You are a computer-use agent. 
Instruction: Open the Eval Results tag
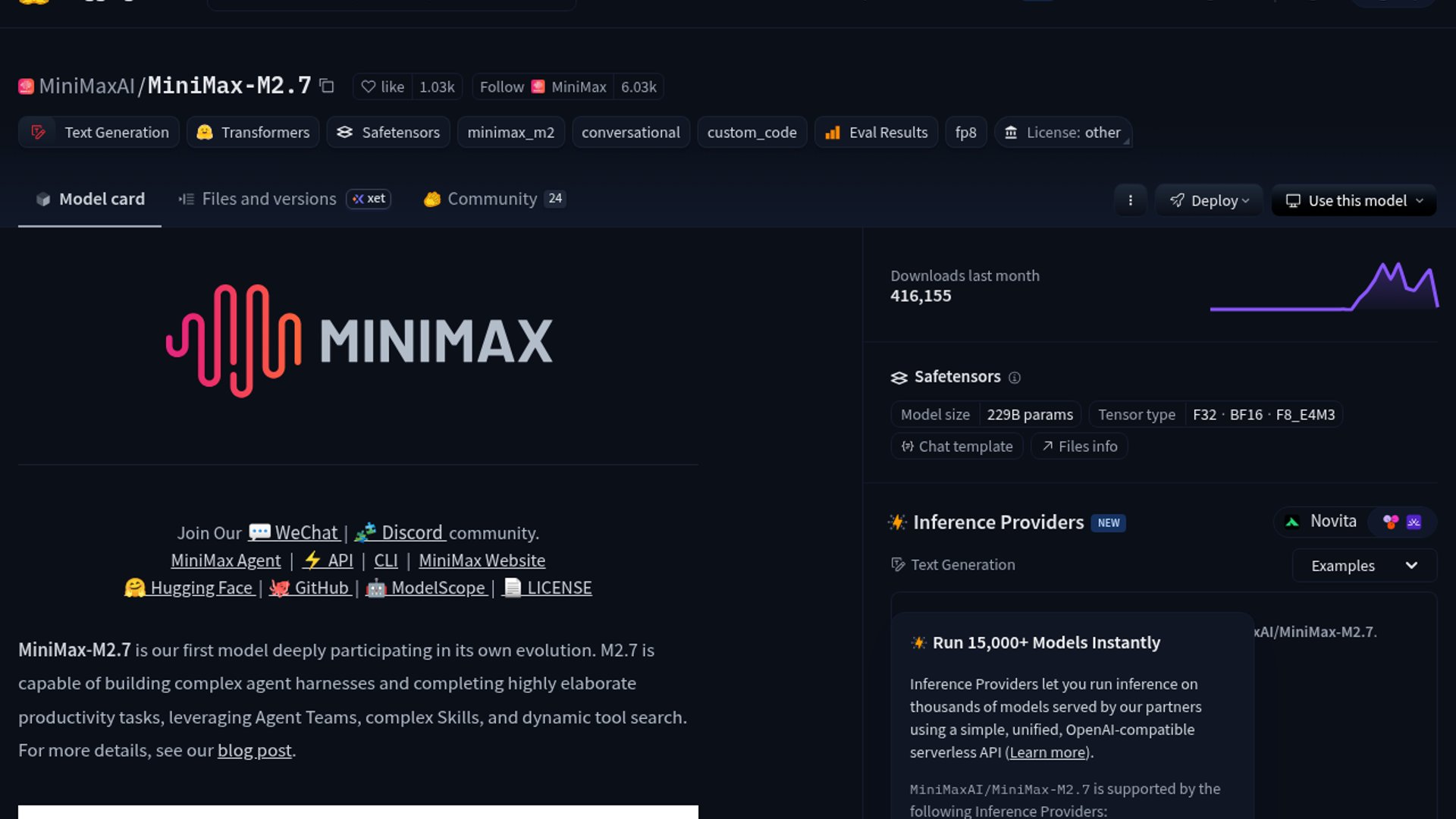click(877, 133)
